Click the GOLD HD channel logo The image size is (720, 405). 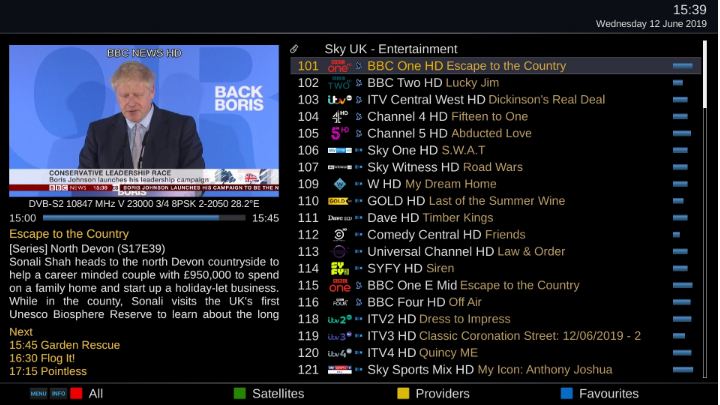[x=339, y=201]
